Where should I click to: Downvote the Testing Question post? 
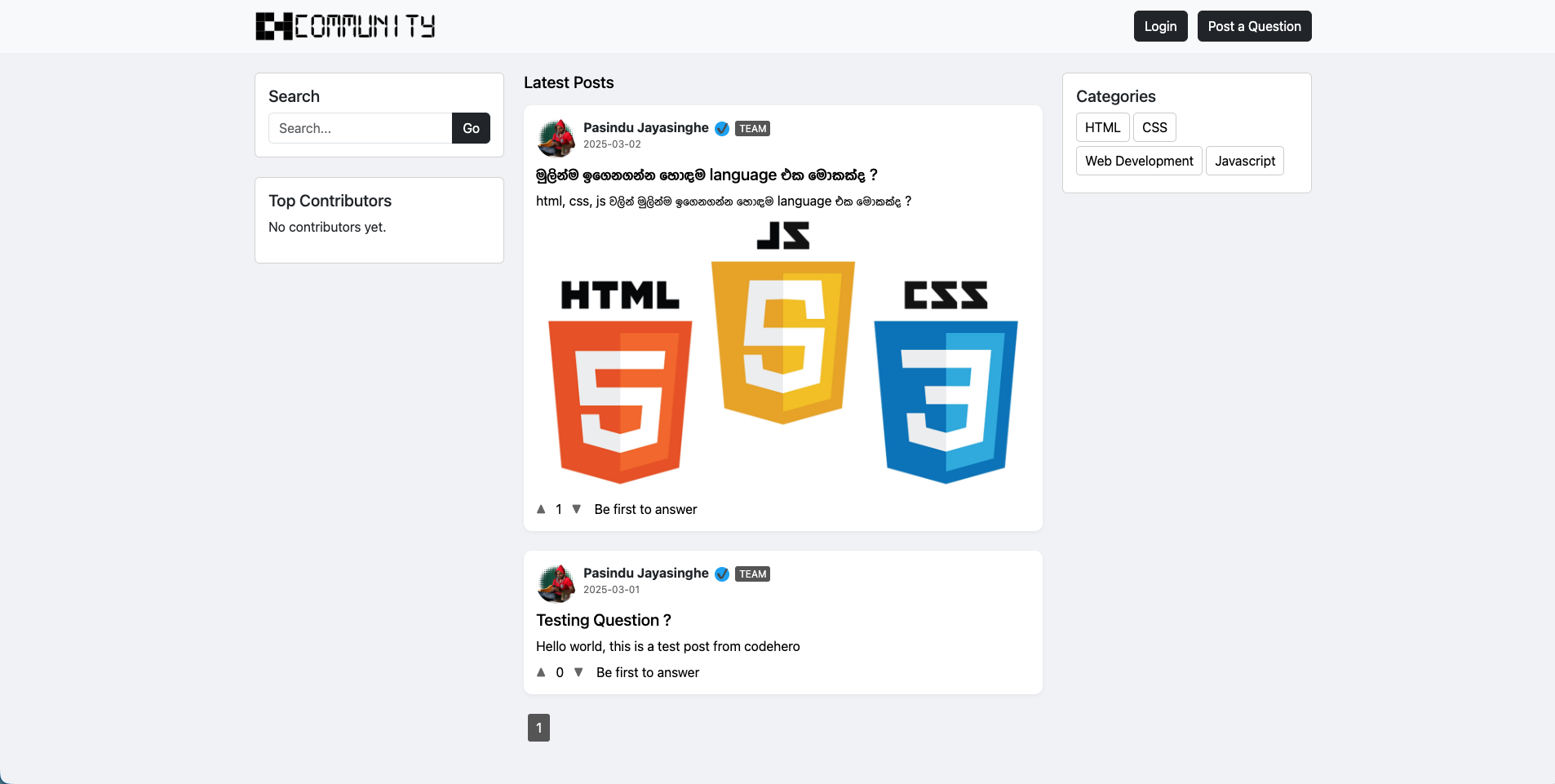(x=578, y=672)
